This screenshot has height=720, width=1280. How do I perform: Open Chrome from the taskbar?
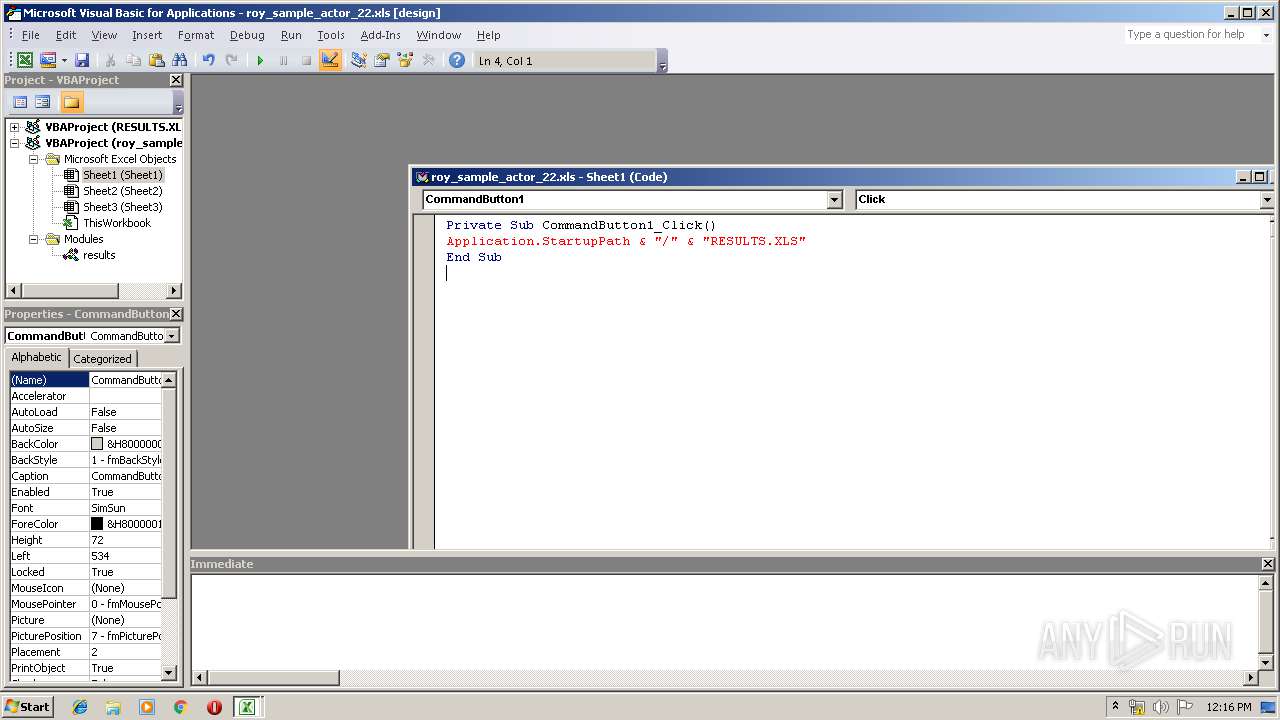pyautogui.click(x=180, y=707)
